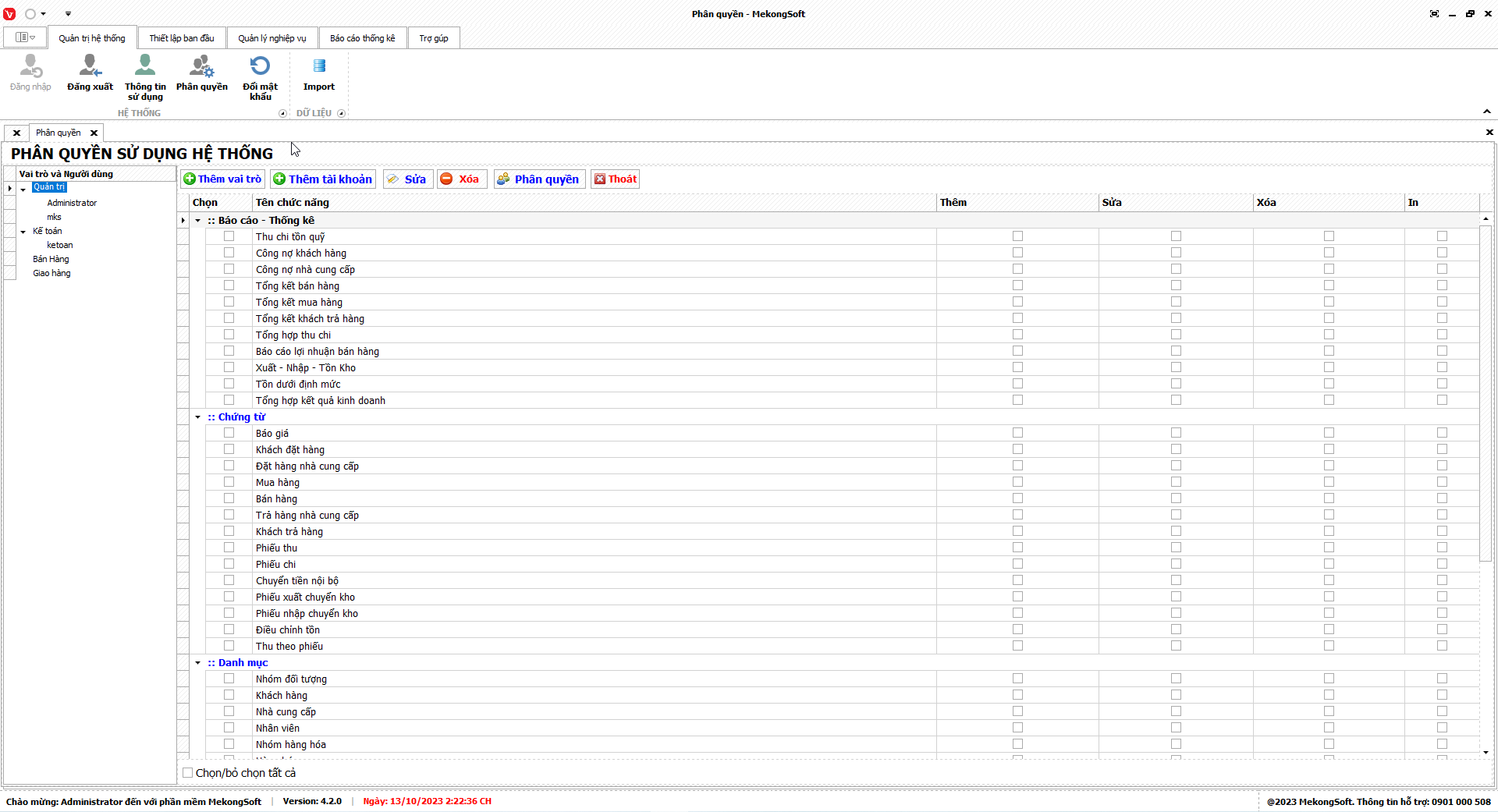Collapse the ribbon with the arrow
The image size is (1498, 812).
(x=1487, y=112)
